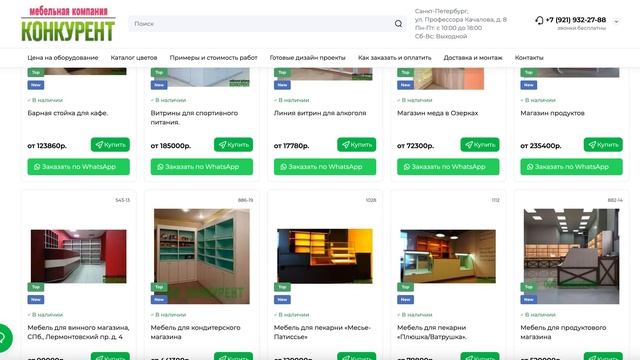Open Магазин меда в Озерках title link
This screenshot has width=640, height=360.
coord(438,113)
